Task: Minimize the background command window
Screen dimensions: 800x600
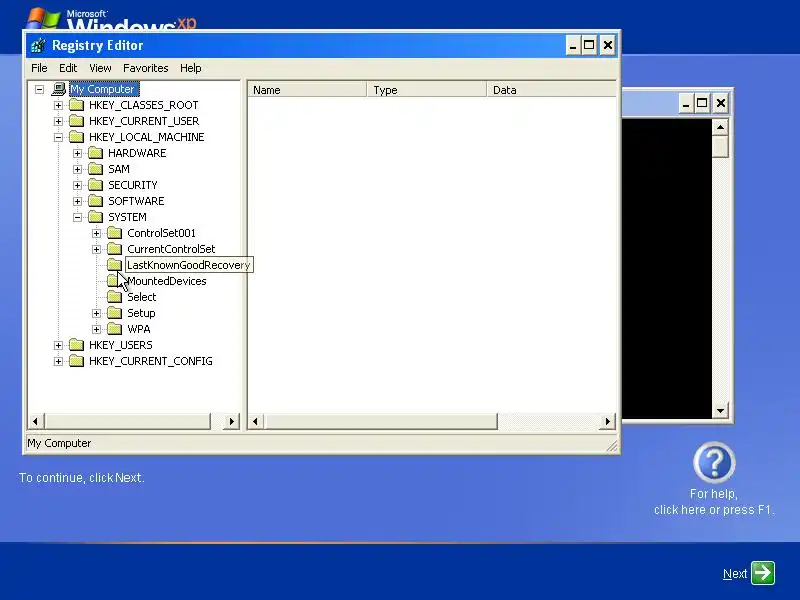Action: [x=686, y=104]
